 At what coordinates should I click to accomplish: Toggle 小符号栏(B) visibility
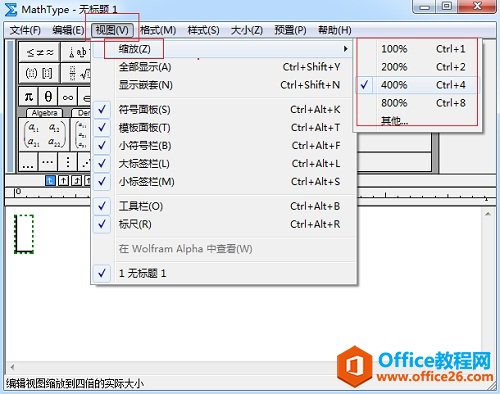pos(223,146)
